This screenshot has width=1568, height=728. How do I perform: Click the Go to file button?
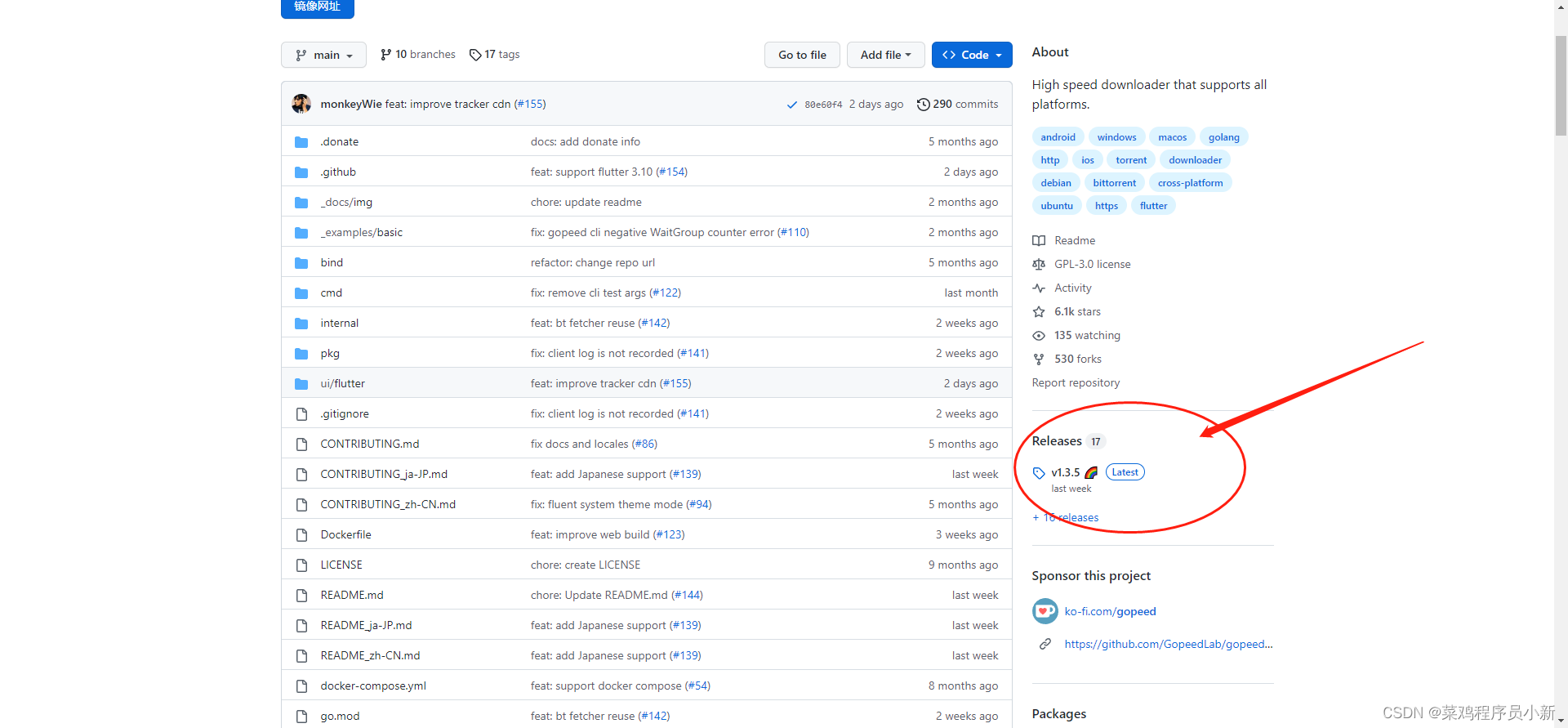pyautogui.click(x=802, y=55)
